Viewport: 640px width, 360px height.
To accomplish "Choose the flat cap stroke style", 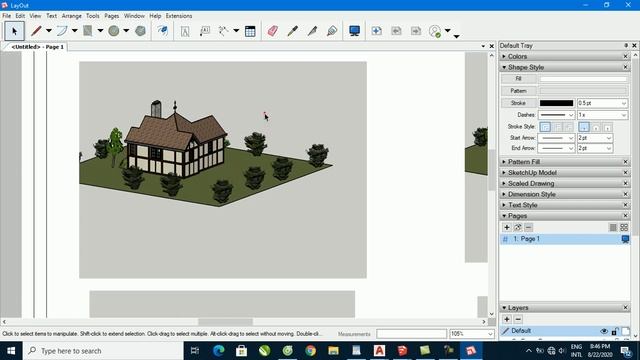I will [584, 127].
